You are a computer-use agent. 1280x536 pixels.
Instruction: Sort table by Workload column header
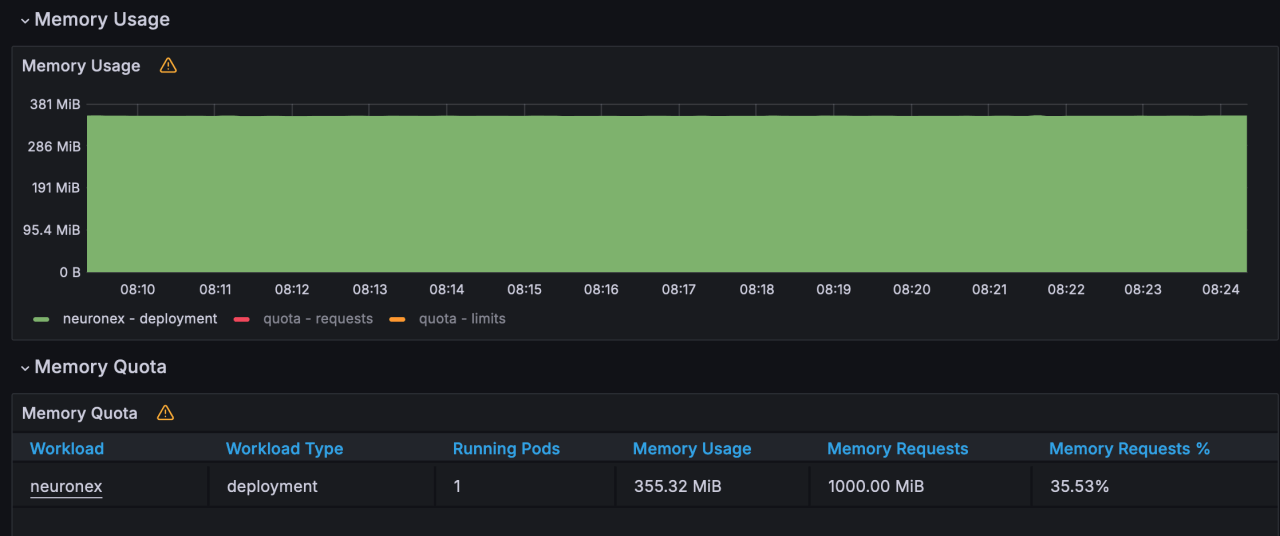pos(67,449)
